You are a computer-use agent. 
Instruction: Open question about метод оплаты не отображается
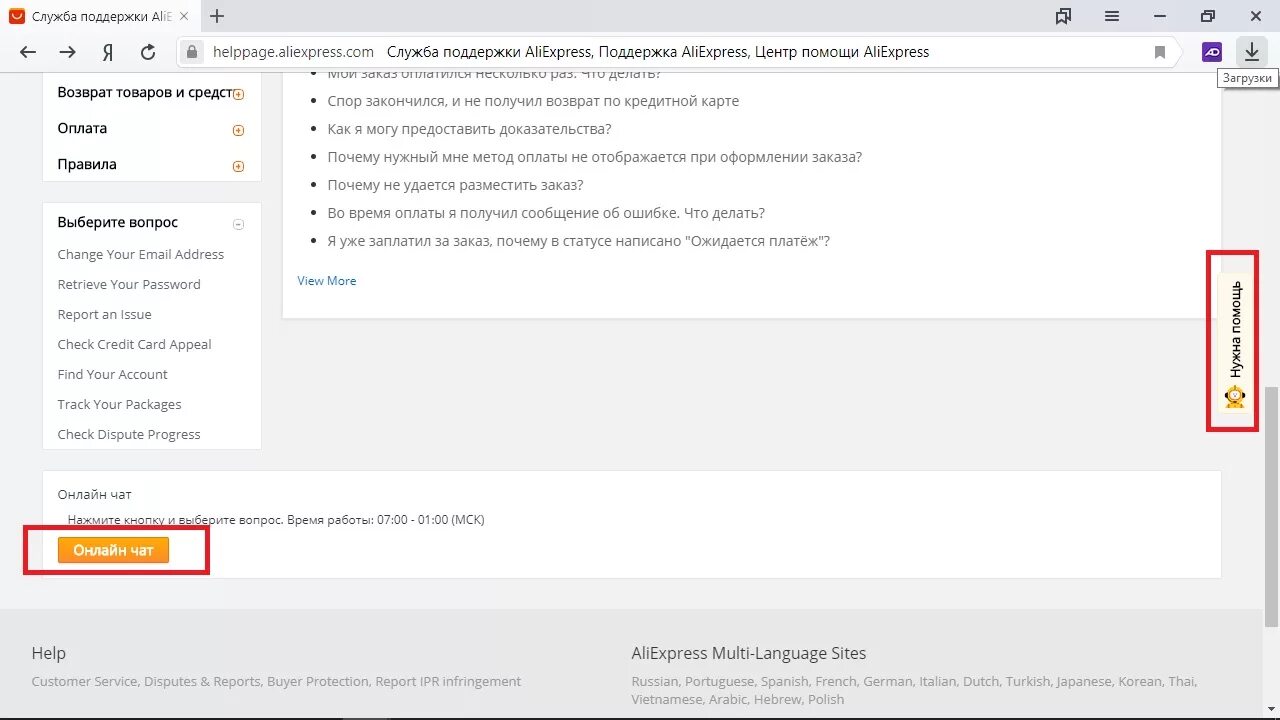pyautogui.click(x=594, y=157)
